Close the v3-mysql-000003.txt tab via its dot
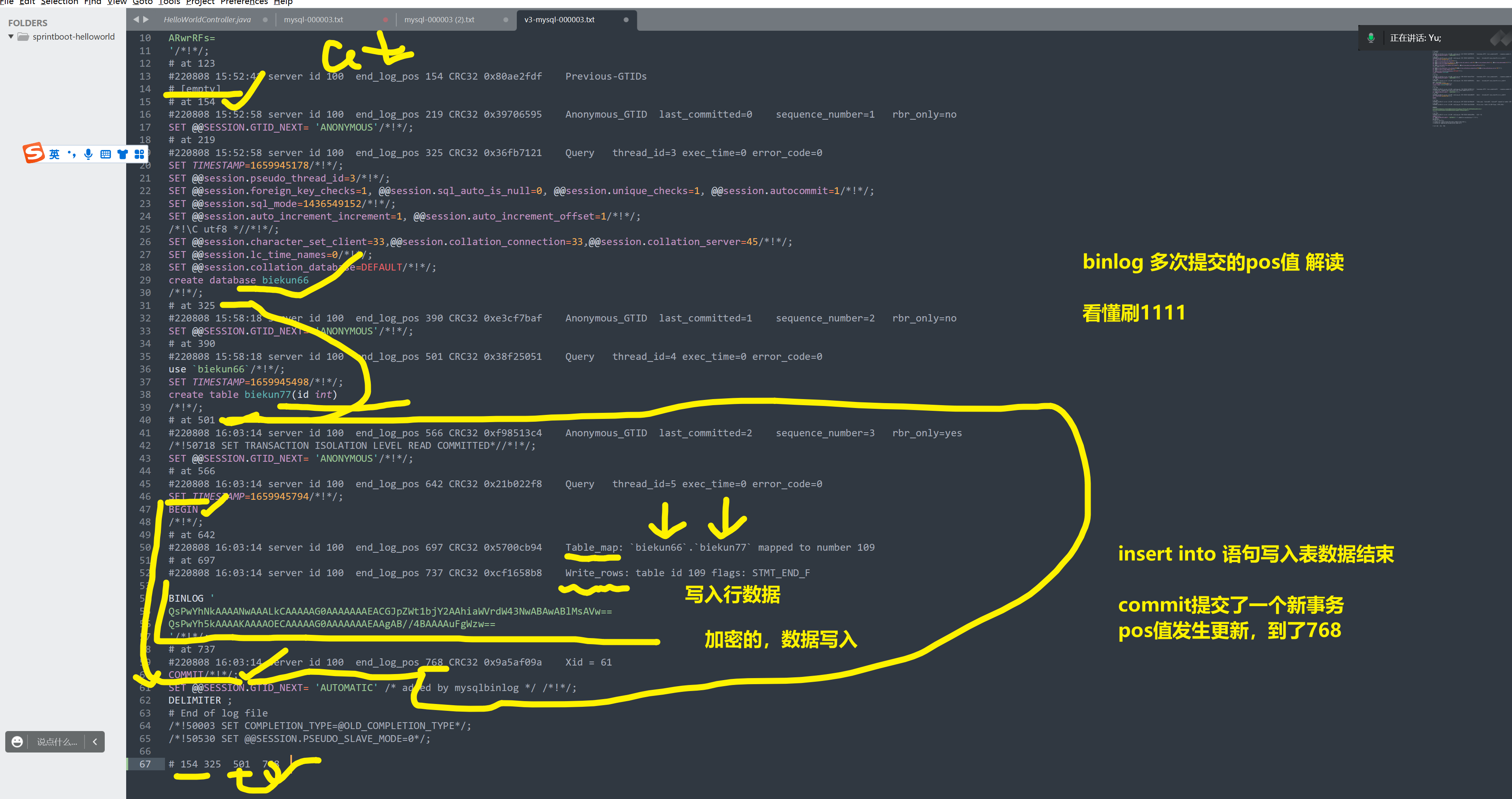 point(626,19)
